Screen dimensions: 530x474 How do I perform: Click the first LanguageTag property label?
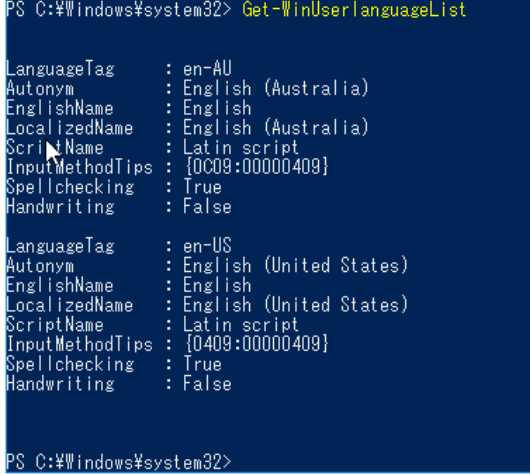tap(61, 69)
